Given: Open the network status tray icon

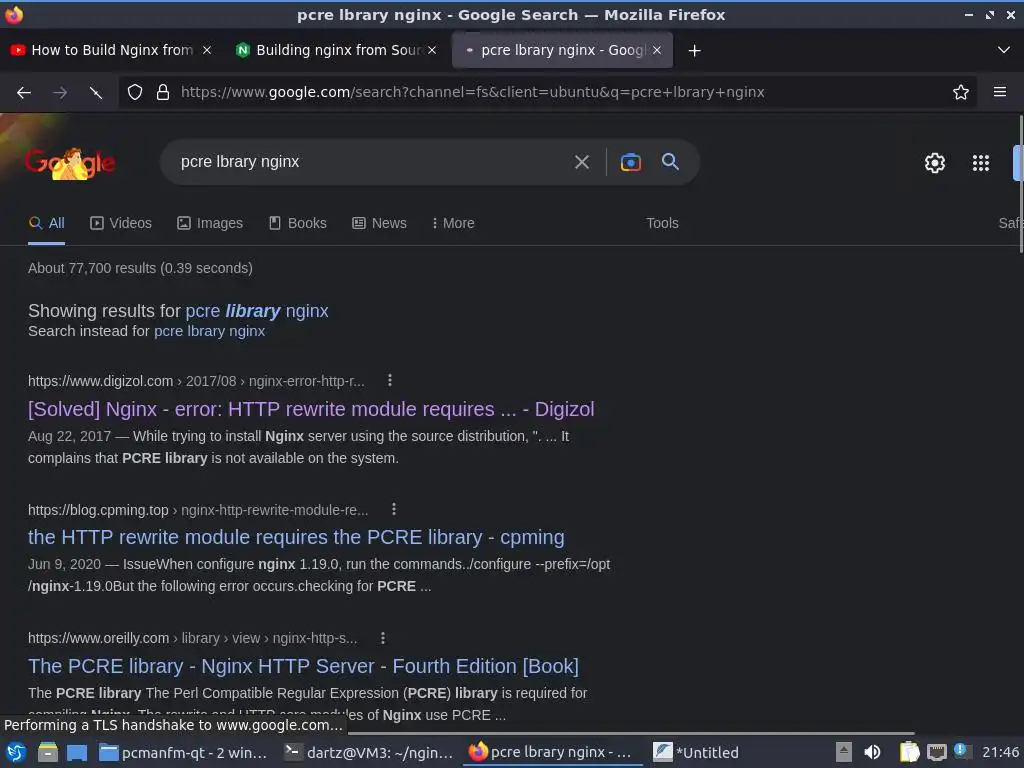Looking at the screenshot, I should 936,752.
